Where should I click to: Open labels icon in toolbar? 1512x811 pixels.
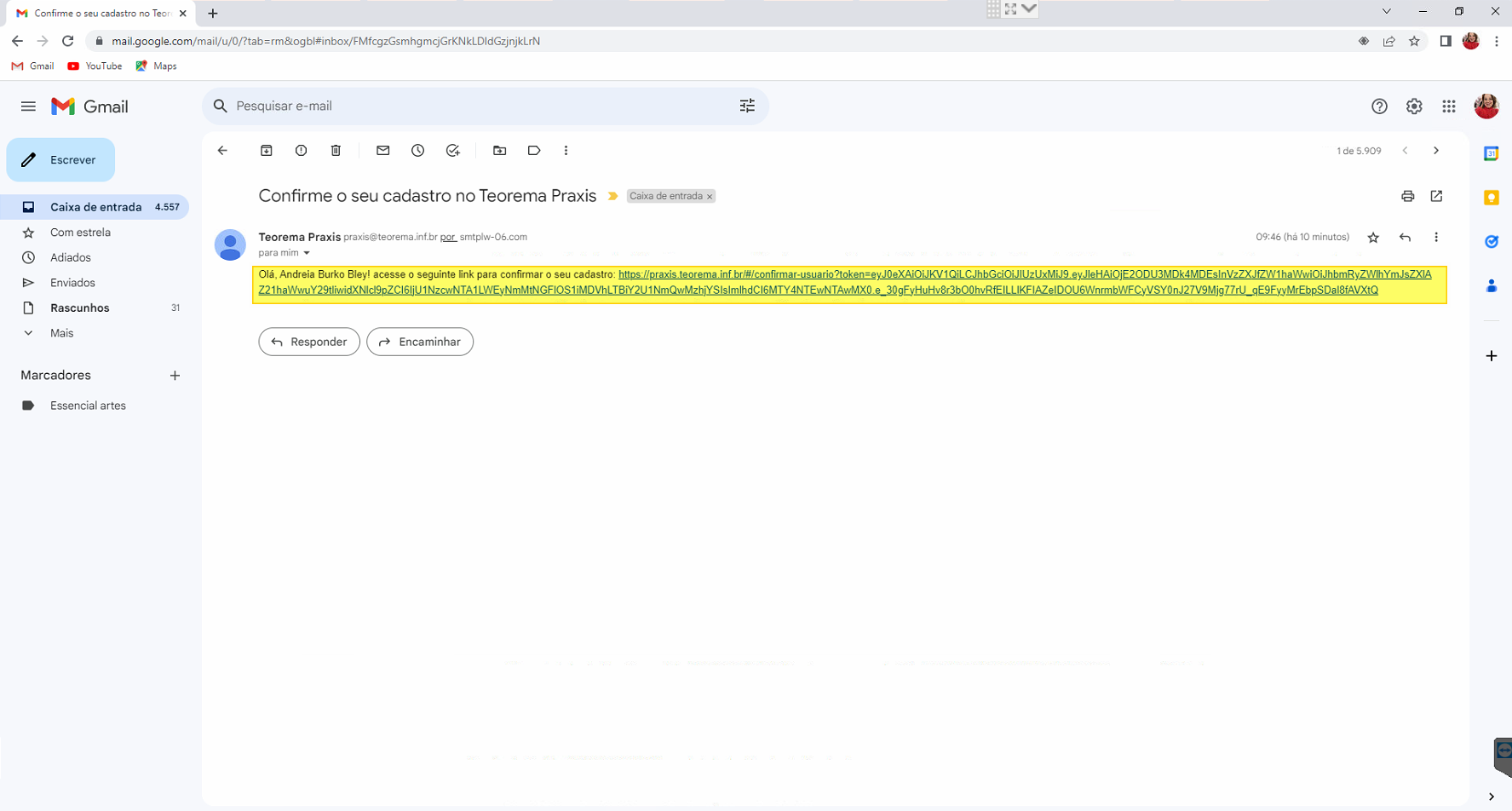click(x=534, y=151)
